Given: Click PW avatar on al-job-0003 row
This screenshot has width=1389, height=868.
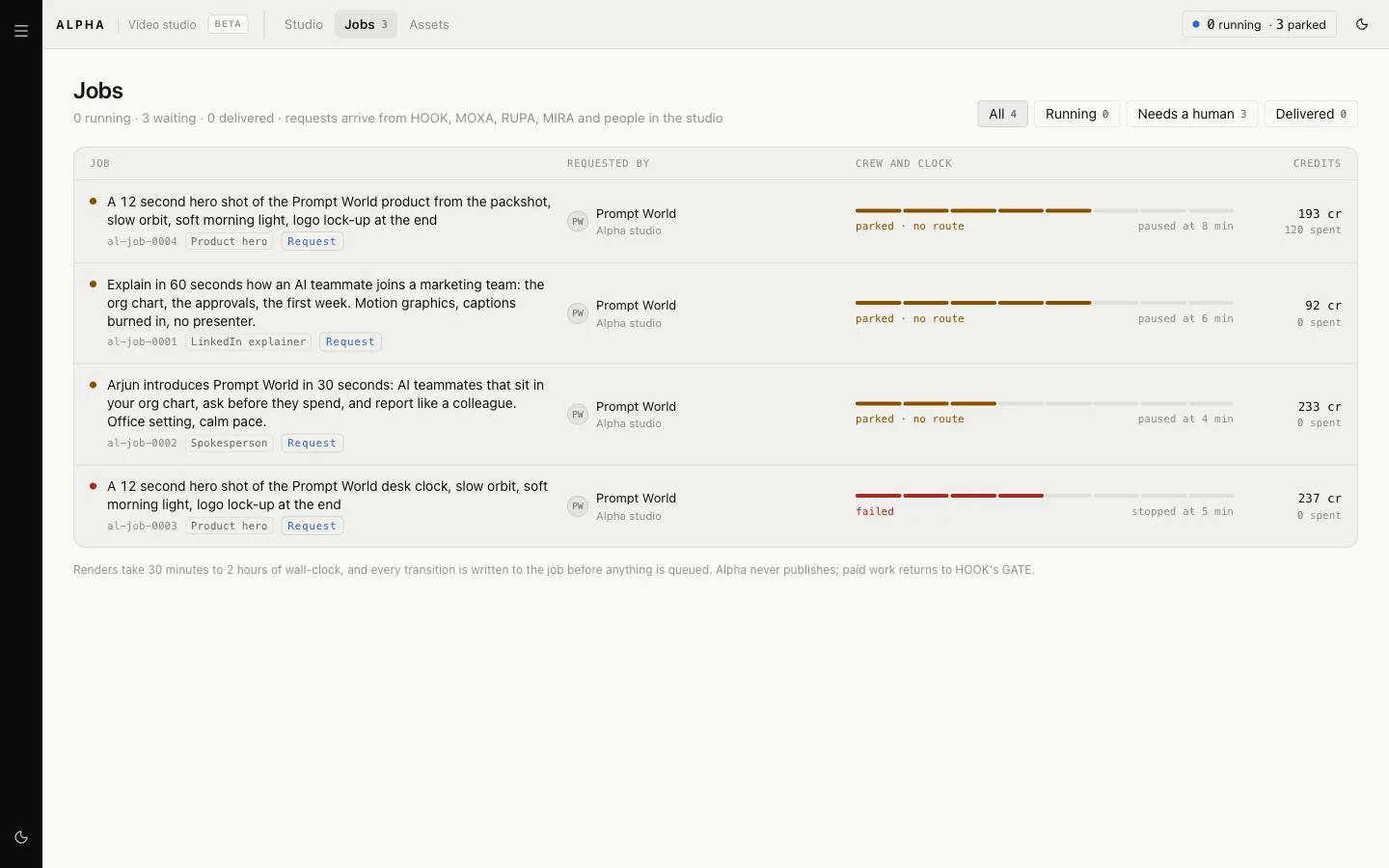Looking at the screenshot, I should 578,506.
